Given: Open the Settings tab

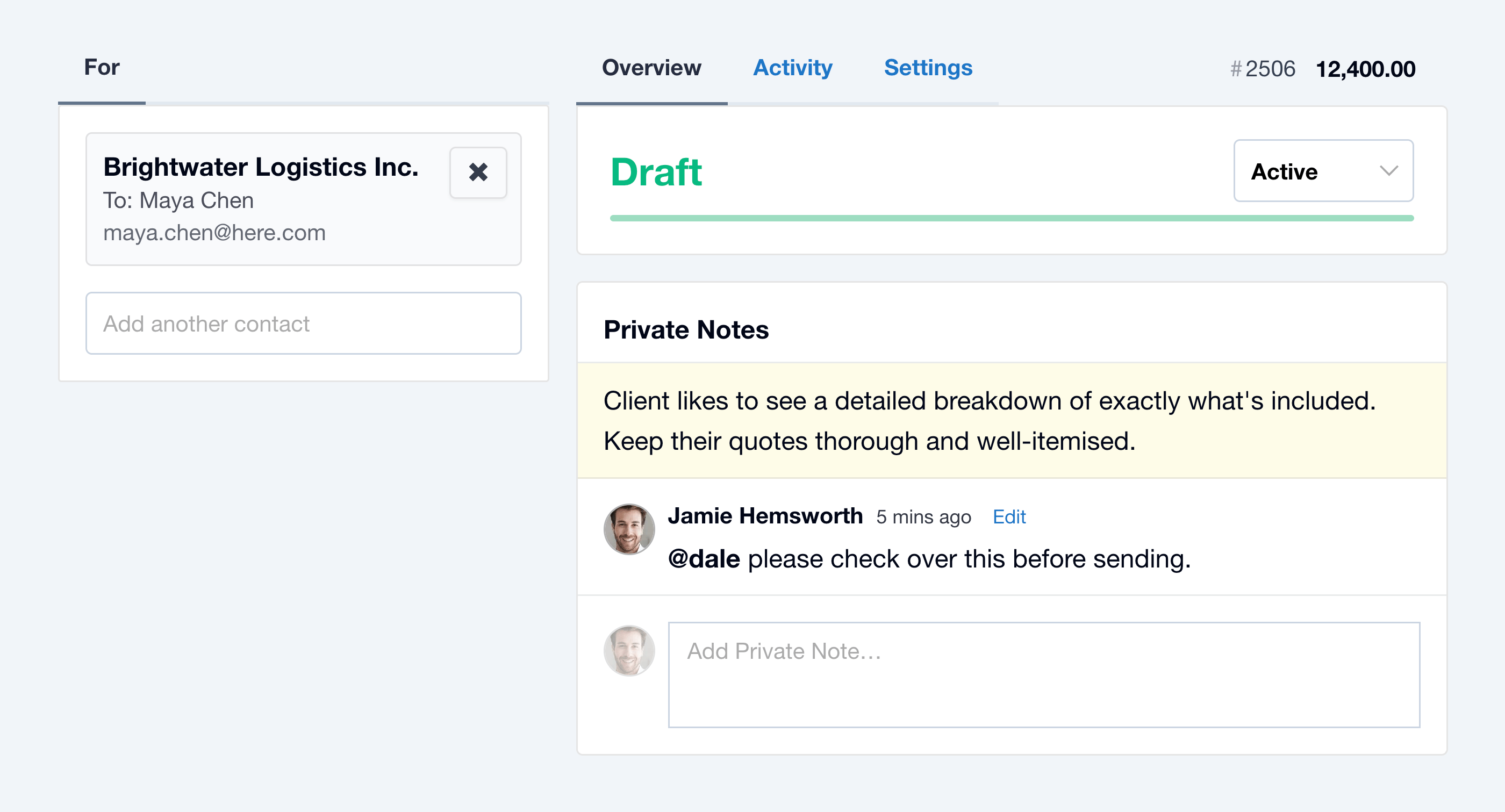Looking at the screenshot, I should tap(928, 68).
